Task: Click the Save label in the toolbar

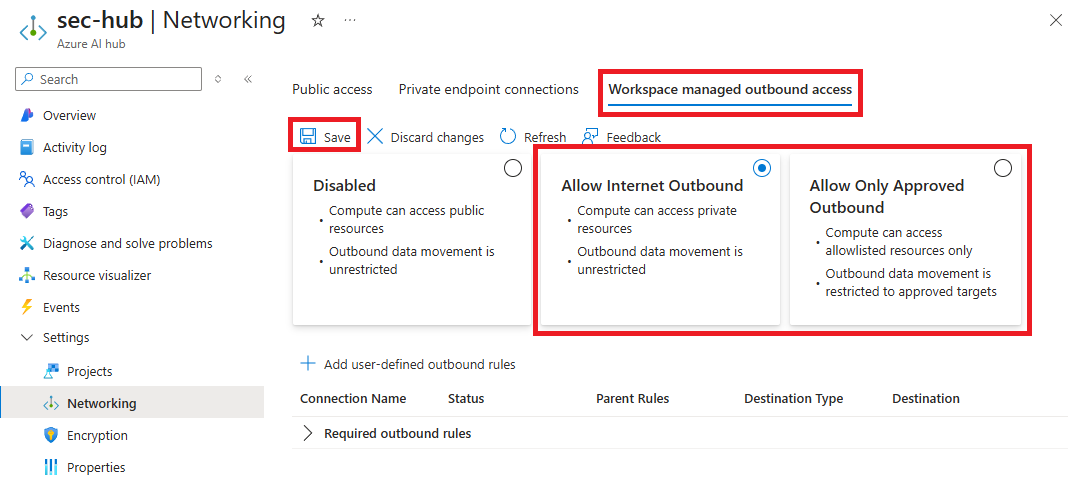Action: [x=337, y=137]
